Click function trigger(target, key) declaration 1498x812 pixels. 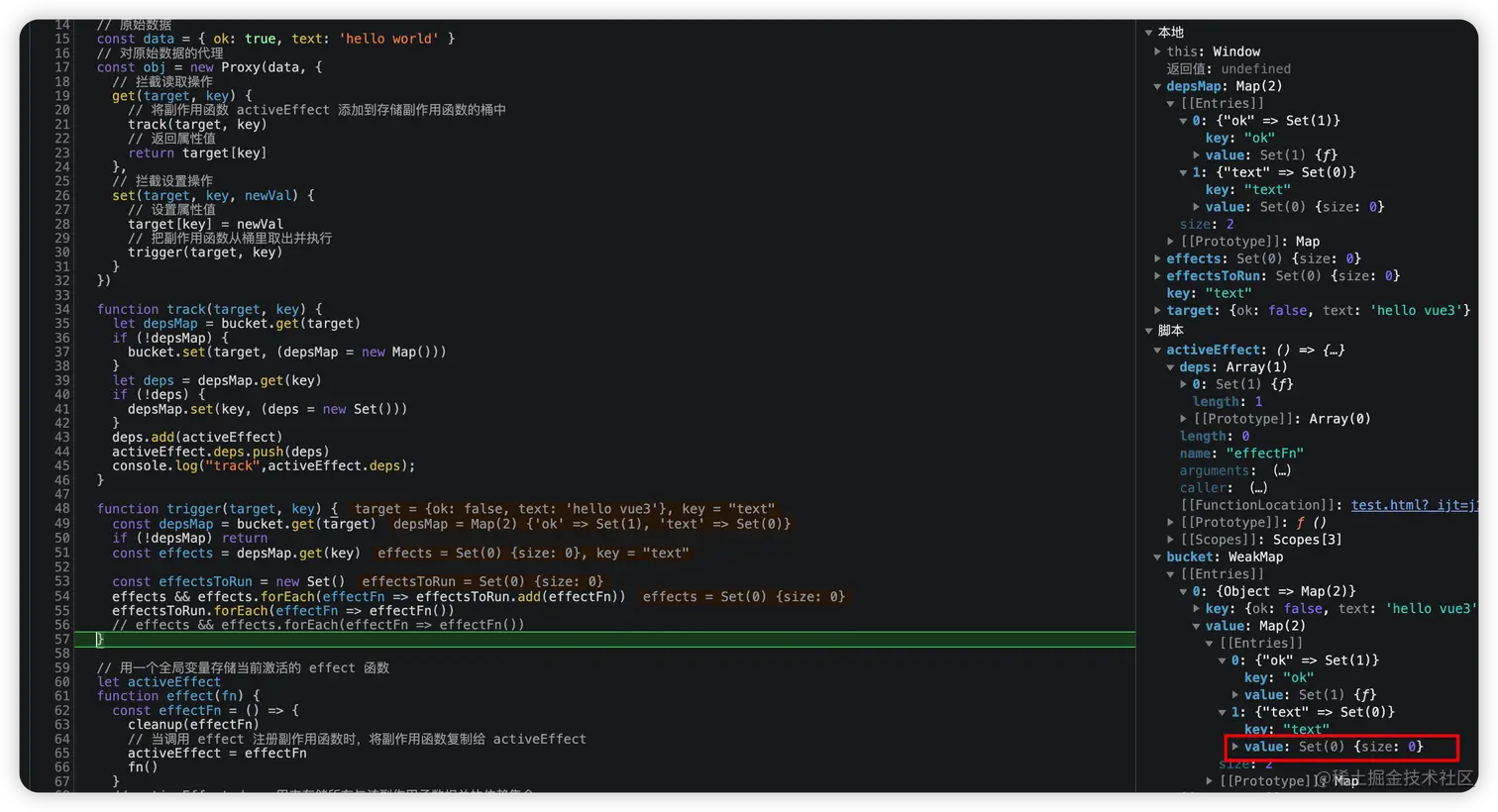pyautogui.click(x=217, y=509)
